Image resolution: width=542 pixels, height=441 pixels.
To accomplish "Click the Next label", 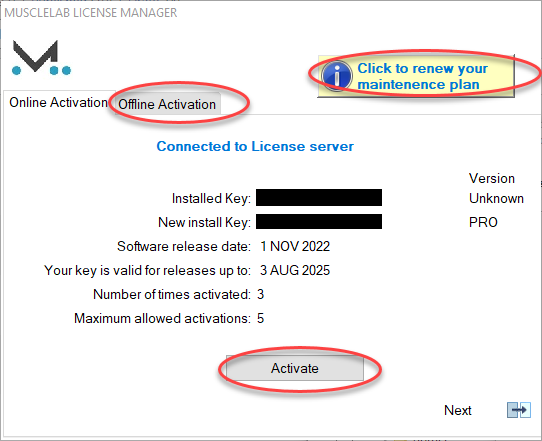I will click(457, 410).
